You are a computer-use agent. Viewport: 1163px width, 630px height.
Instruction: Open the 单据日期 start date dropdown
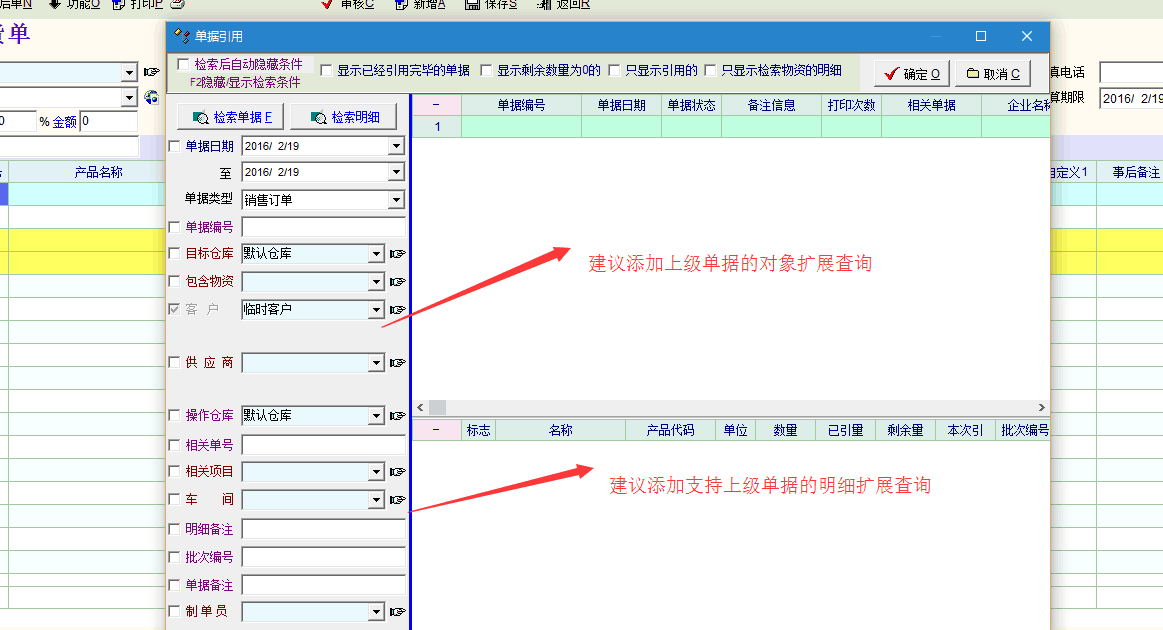[x=396, y=147]
